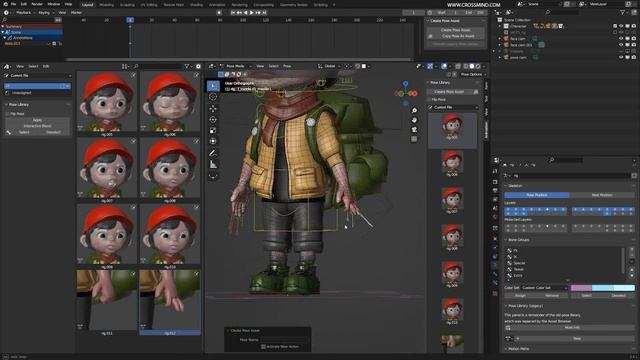Toggle the camera view icon in viewport
The height and width of the screenshot is (360, 640).
[x=414, y=129]
